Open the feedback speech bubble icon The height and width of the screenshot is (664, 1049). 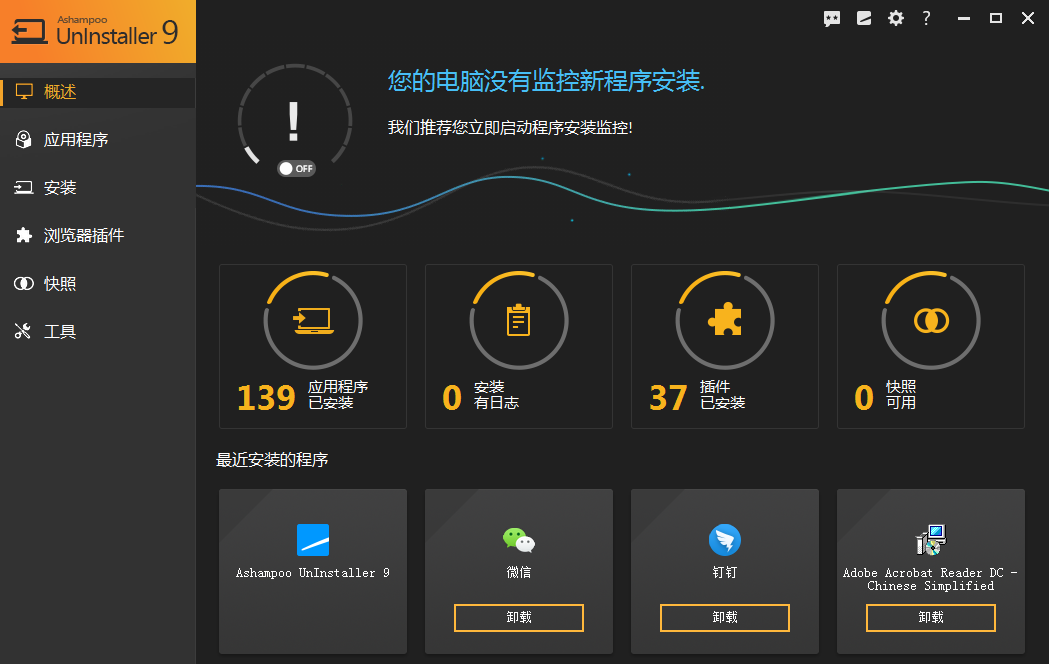pos(832,19)
